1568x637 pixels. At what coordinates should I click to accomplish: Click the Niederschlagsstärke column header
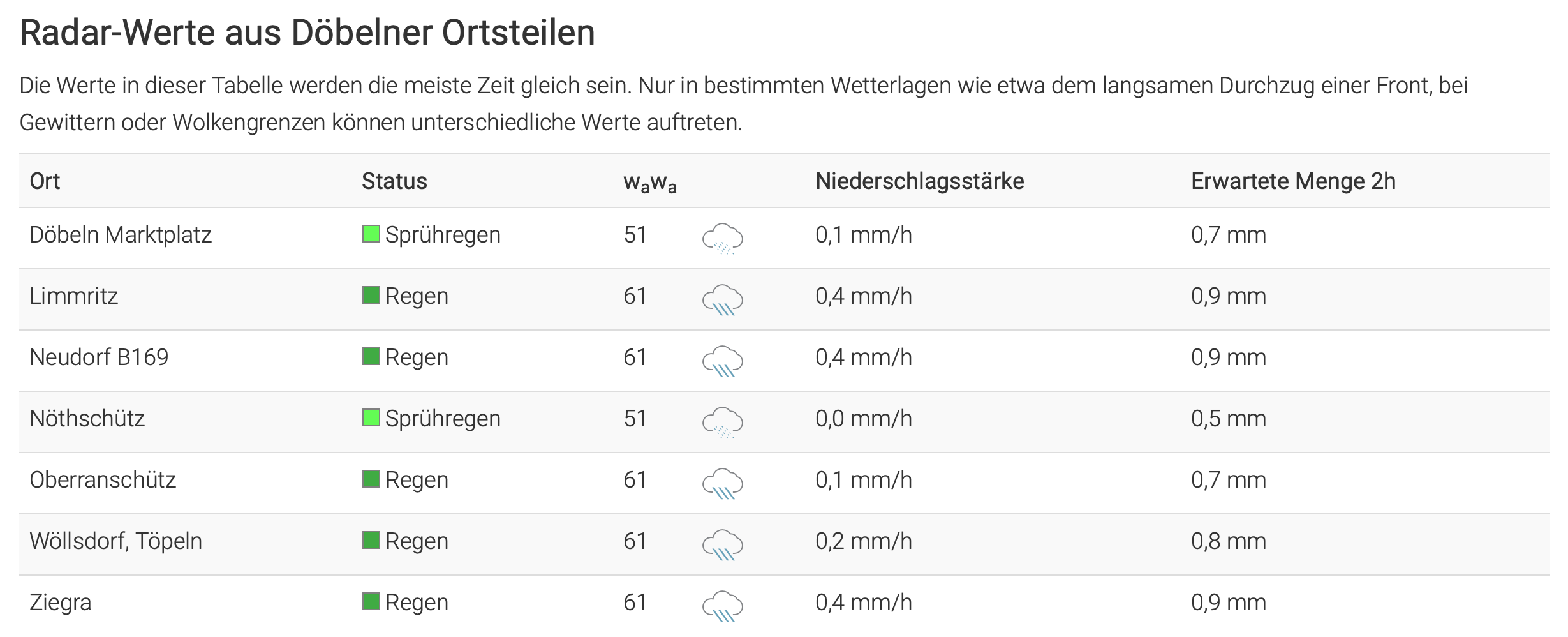click(919, 181)
